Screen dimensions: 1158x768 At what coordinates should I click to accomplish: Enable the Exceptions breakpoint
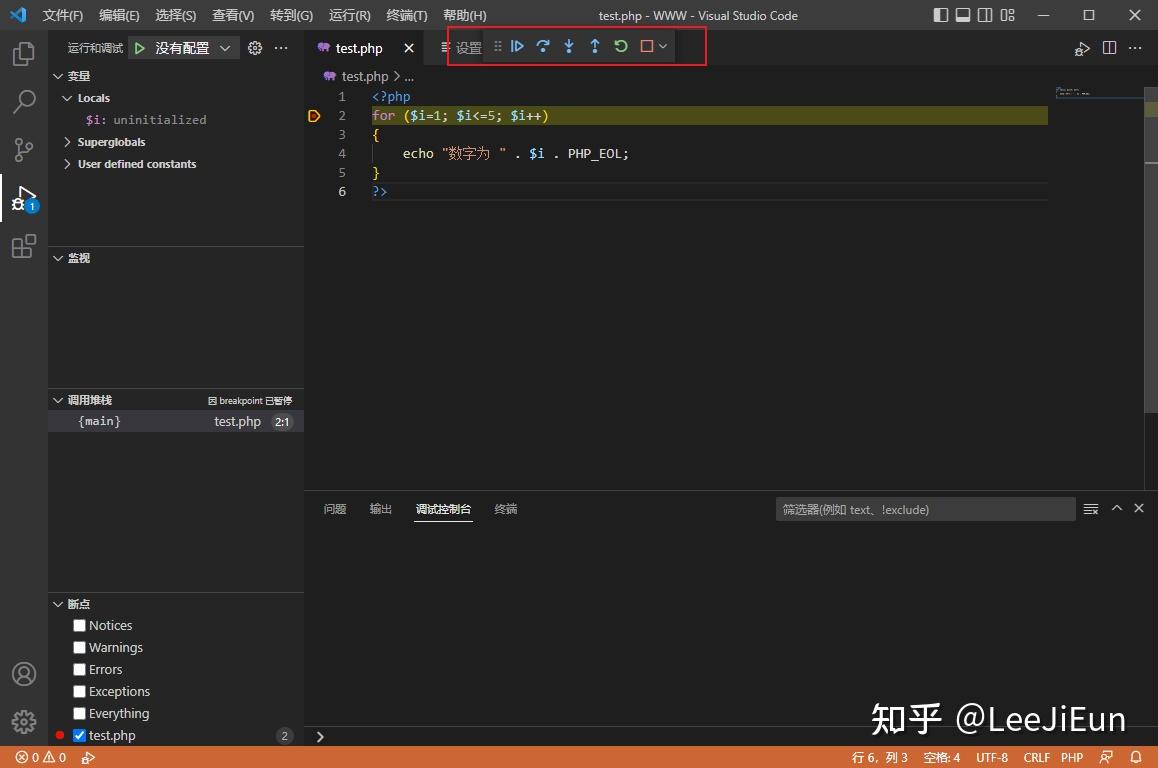pyautogui.click(x=79, y=691)
